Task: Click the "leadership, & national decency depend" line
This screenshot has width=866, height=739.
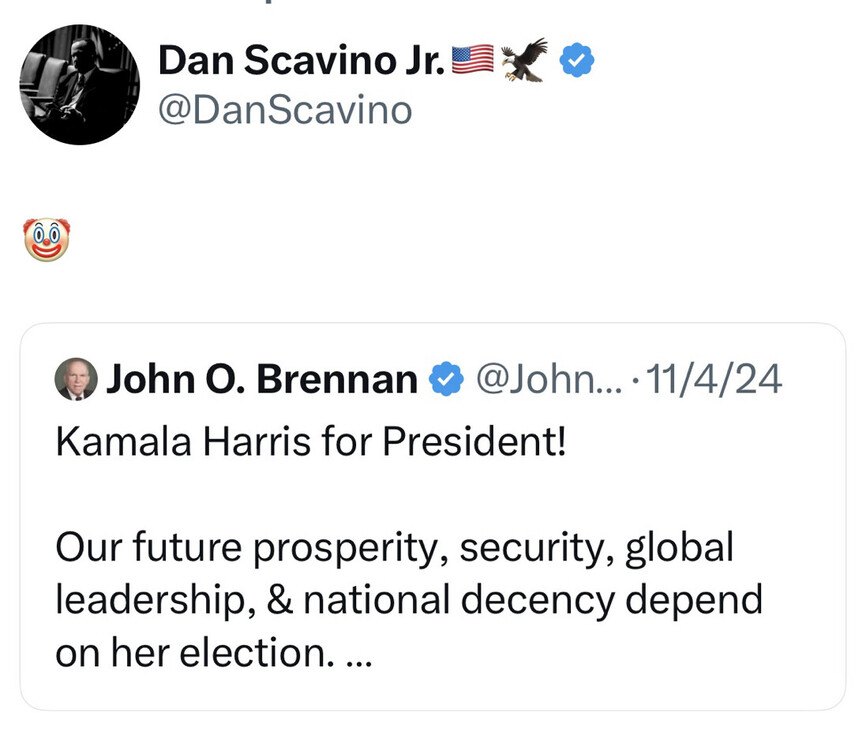Action: pyautogui.click(x=408, y=600)
